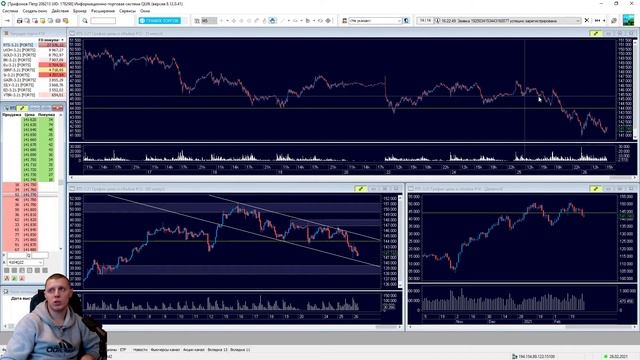Click the diamond marker icon in the chart toolbar

coord(328,20)
